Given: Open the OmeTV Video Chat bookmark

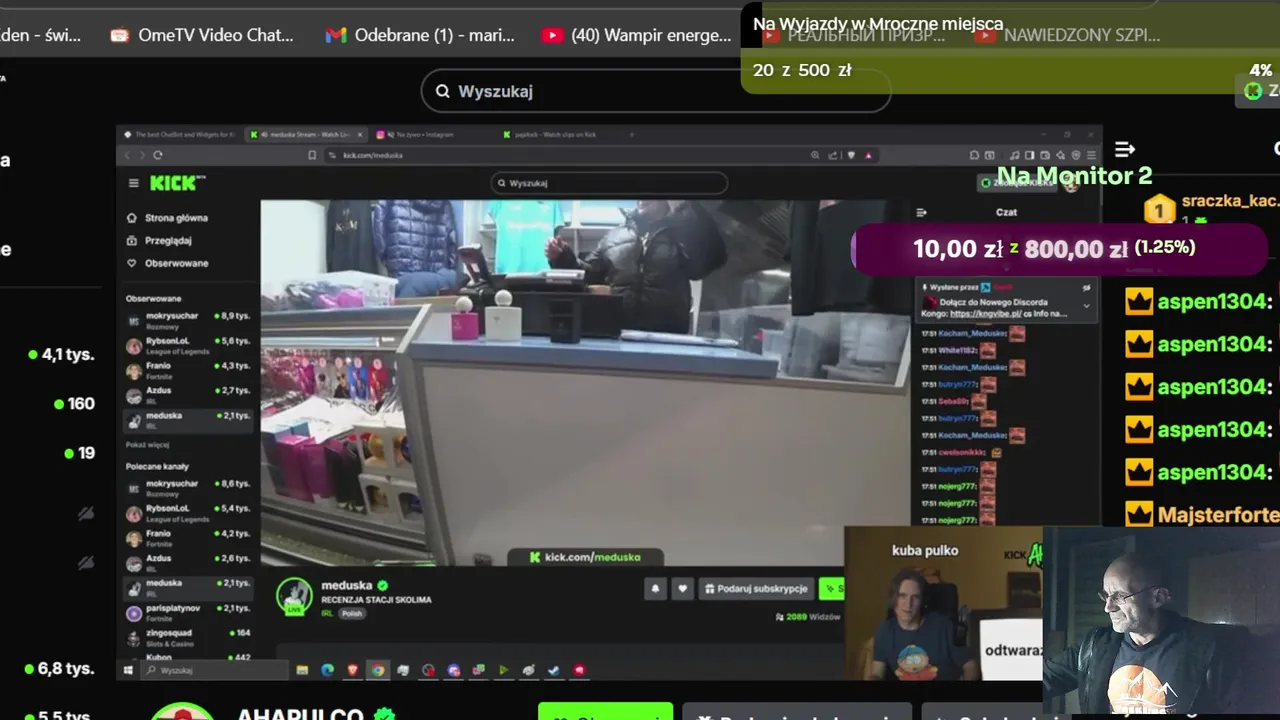Looking at the screenshot, I should (x=202, y=35).
